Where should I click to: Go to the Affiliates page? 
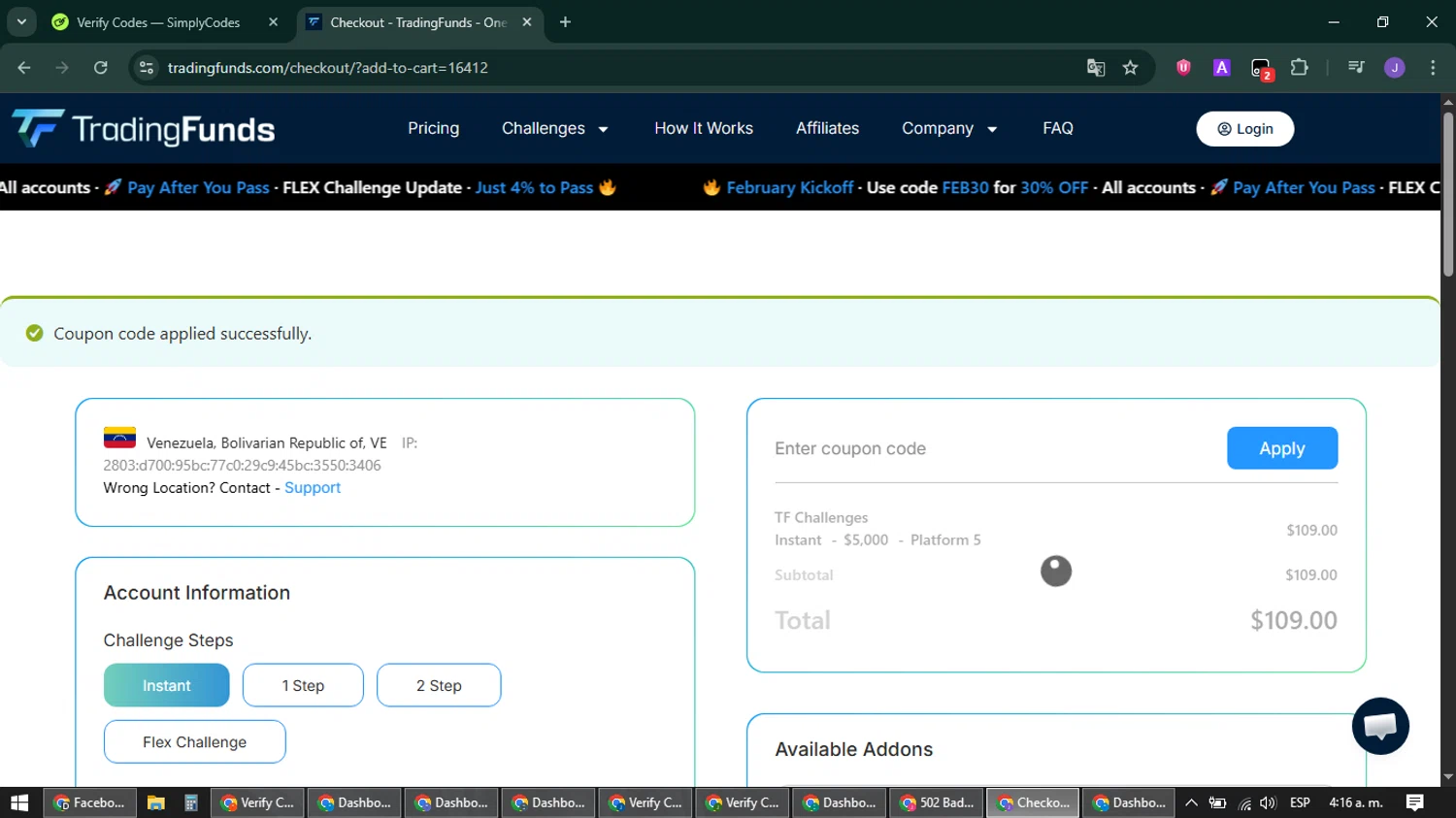tap(827, 128)
